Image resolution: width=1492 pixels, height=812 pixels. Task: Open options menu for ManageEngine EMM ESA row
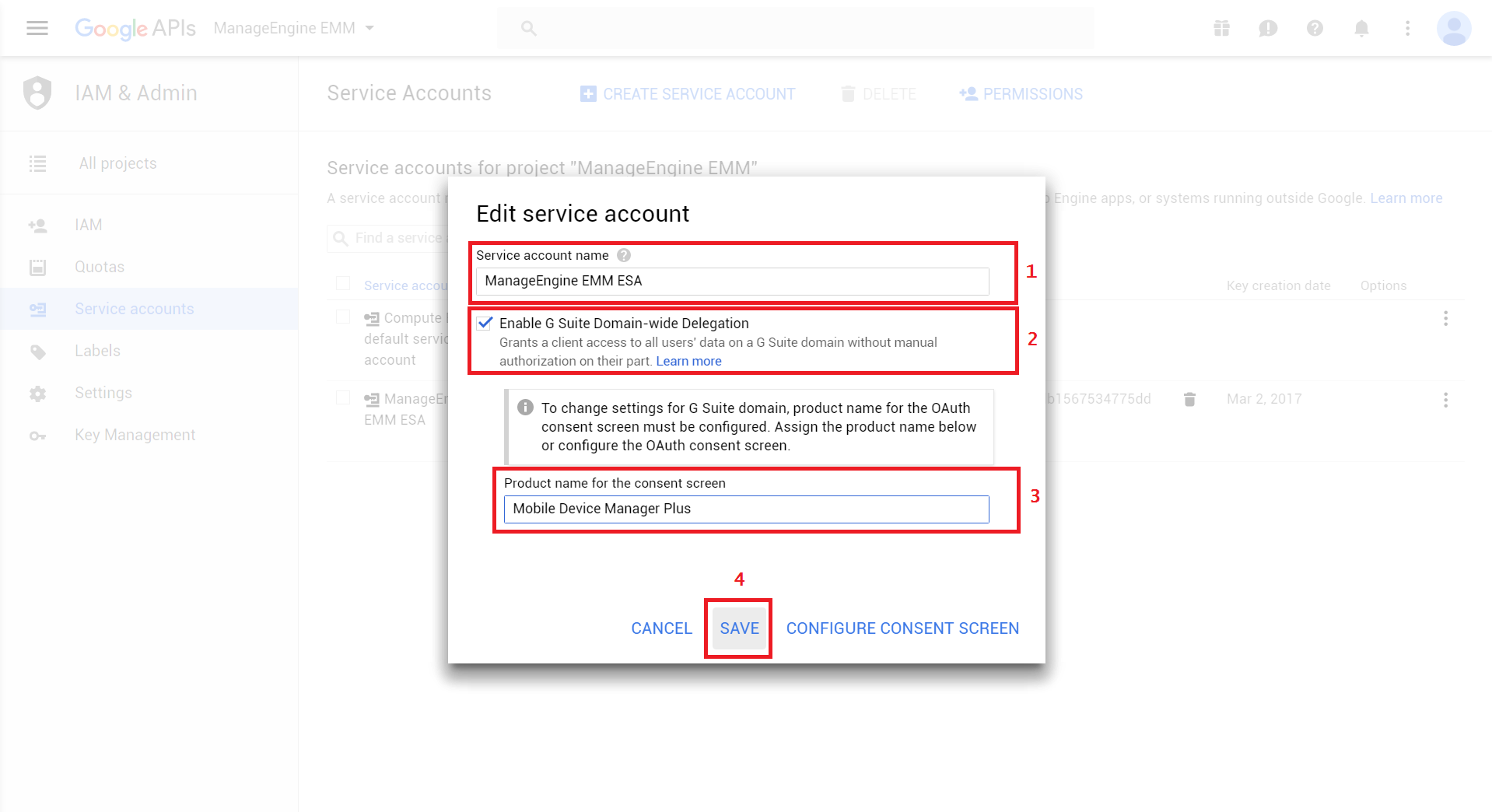click(x=1445, y=400)
